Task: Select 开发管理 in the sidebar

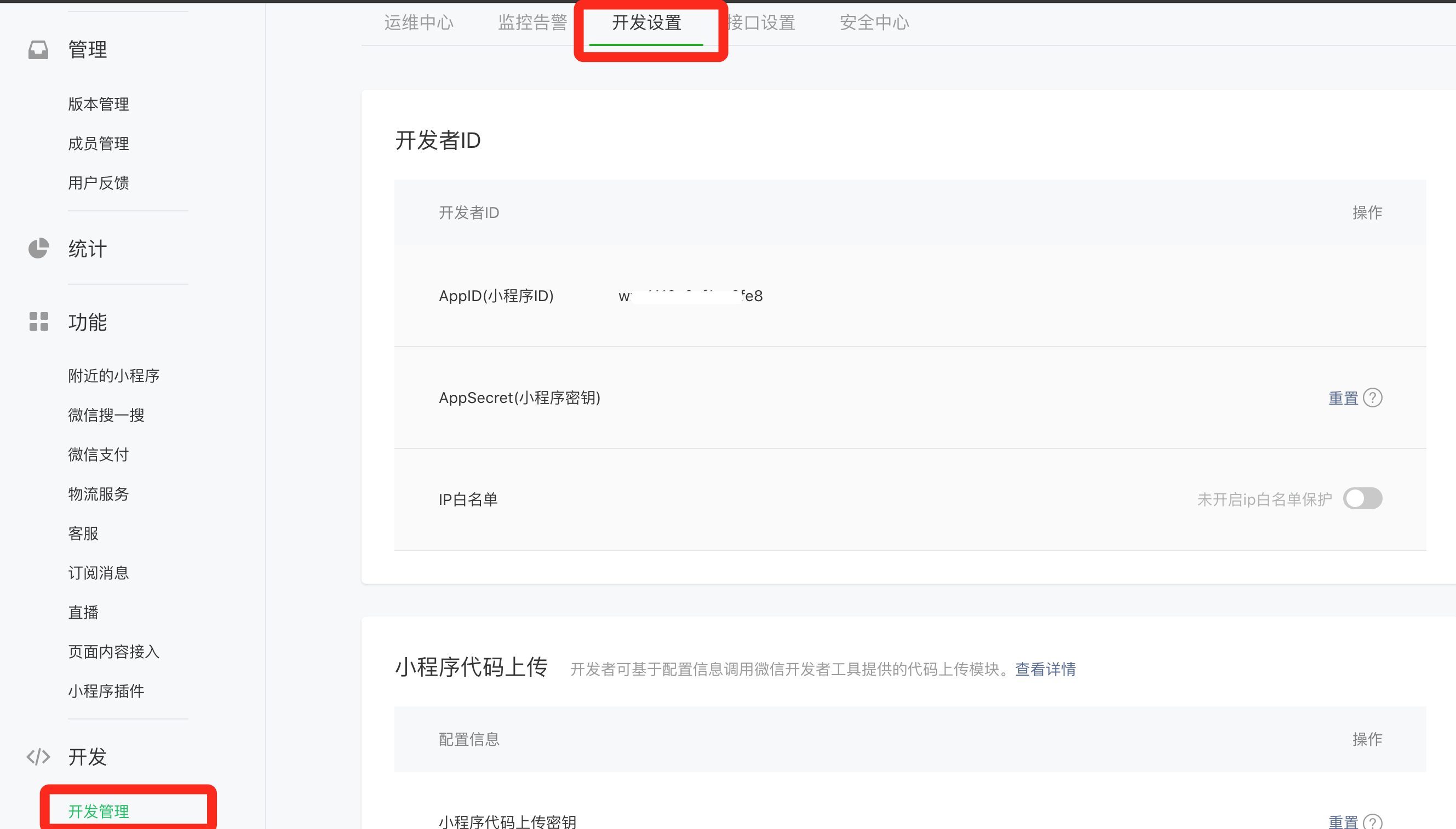Action: pyautogui.click(x=99, y=811)
